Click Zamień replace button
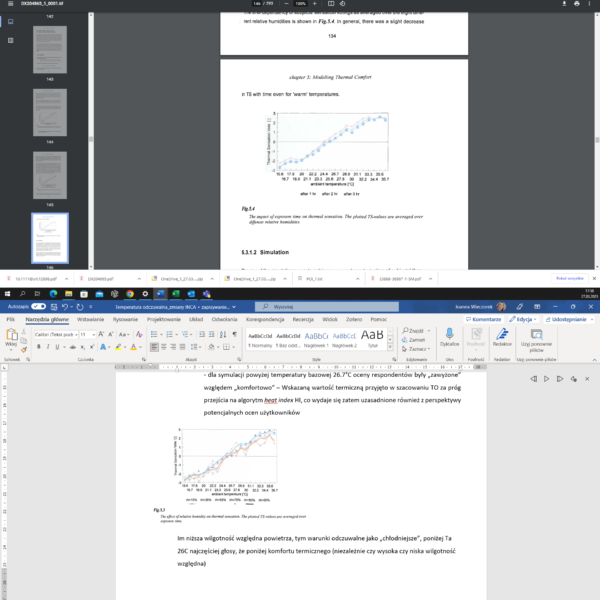The width and height of the screenshot is (600, 600). (414, 340)
